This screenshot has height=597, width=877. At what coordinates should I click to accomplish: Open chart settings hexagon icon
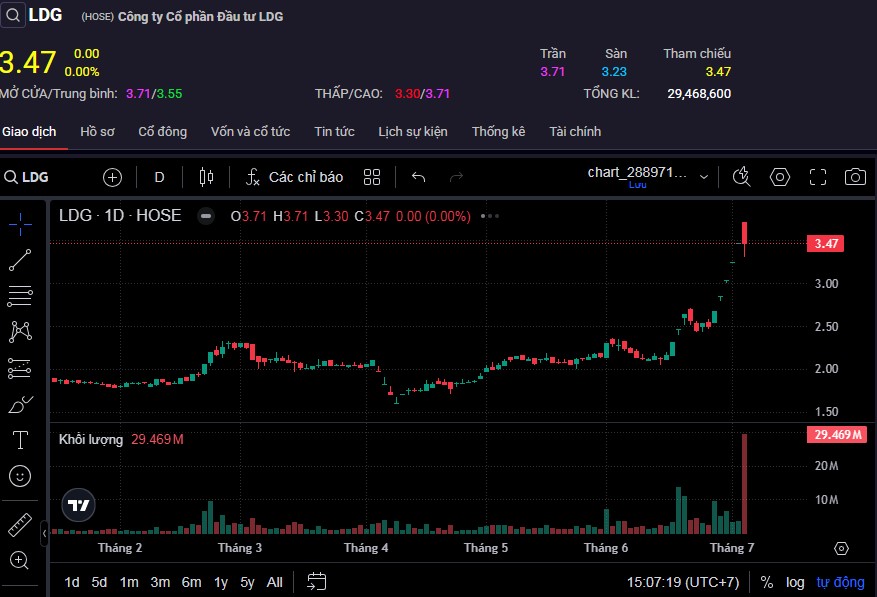[x=780, y=177]
